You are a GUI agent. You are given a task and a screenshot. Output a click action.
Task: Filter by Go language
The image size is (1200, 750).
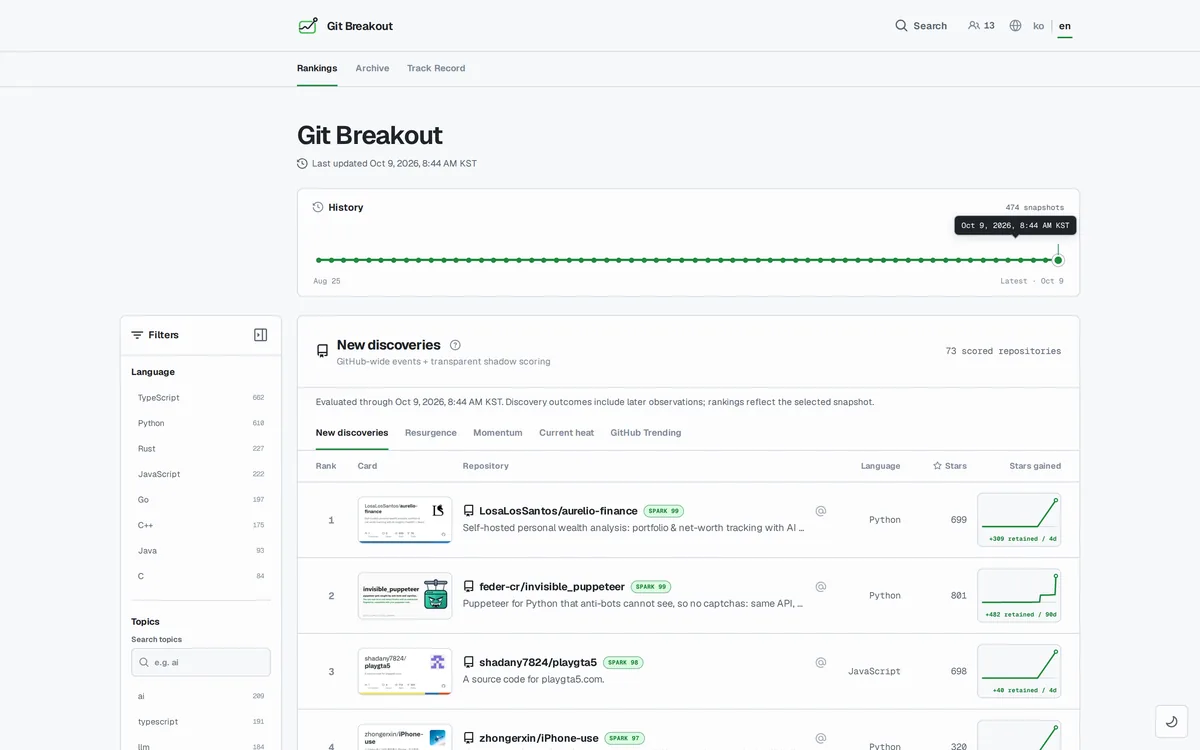point(201,499)
